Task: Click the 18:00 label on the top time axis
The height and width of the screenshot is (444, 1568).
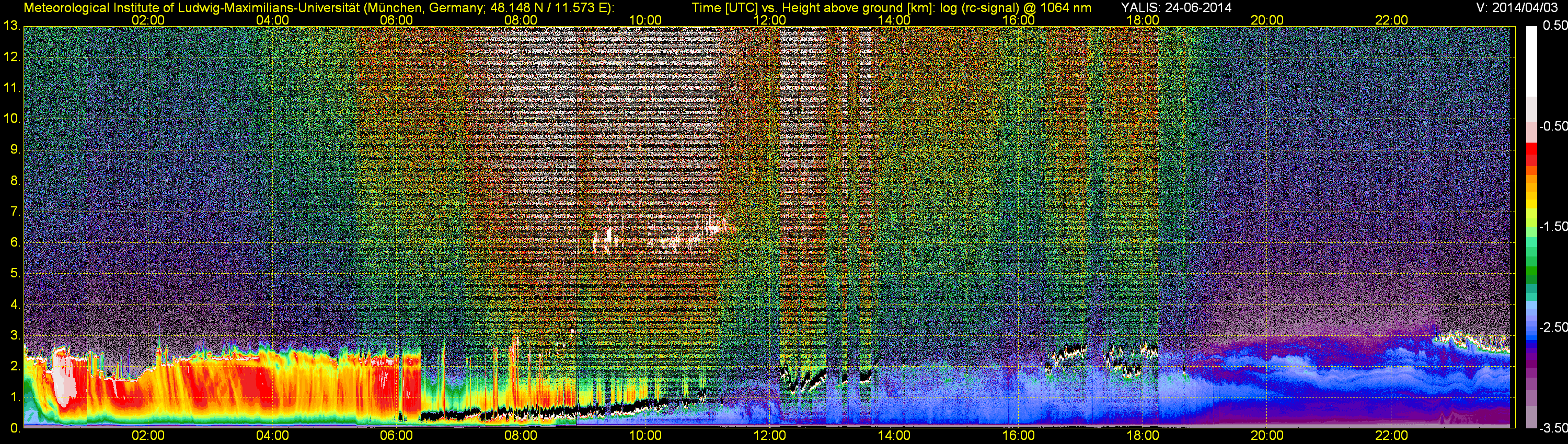Action: 1143,20
